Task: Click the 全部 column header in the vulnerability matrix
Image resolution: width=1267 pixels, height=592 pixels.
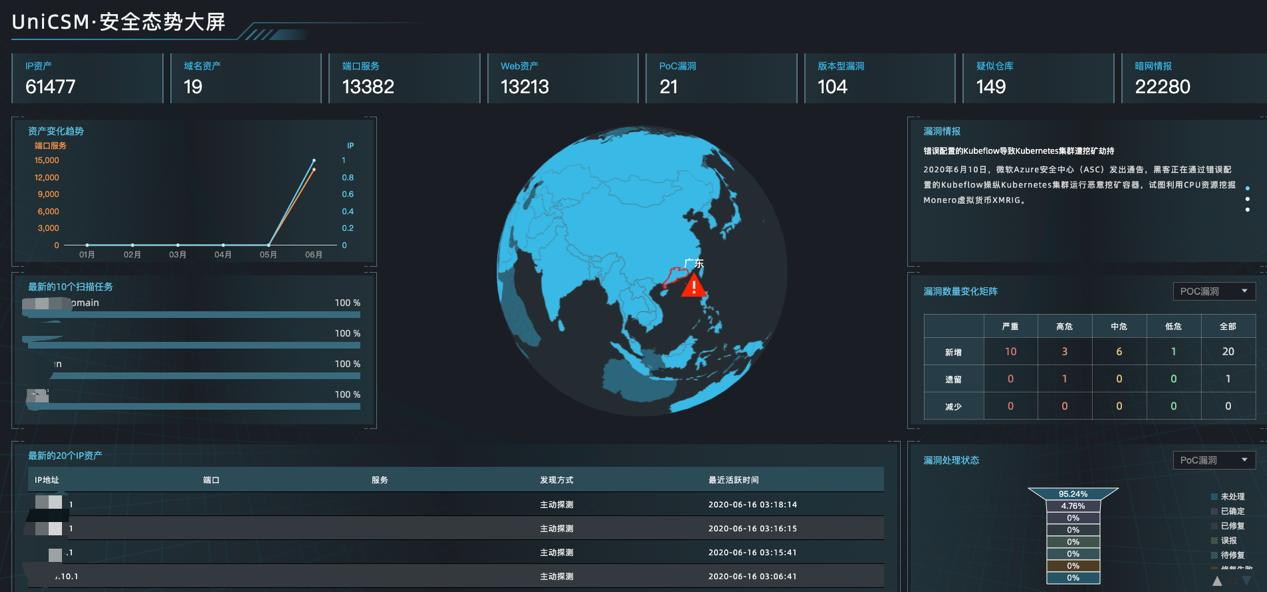Action: [x=1227, y=325]
